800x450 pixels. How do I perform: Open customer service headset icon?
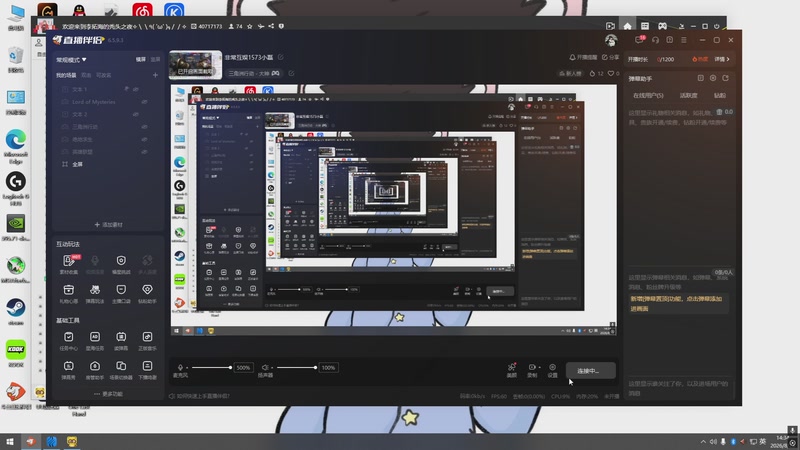656,40
